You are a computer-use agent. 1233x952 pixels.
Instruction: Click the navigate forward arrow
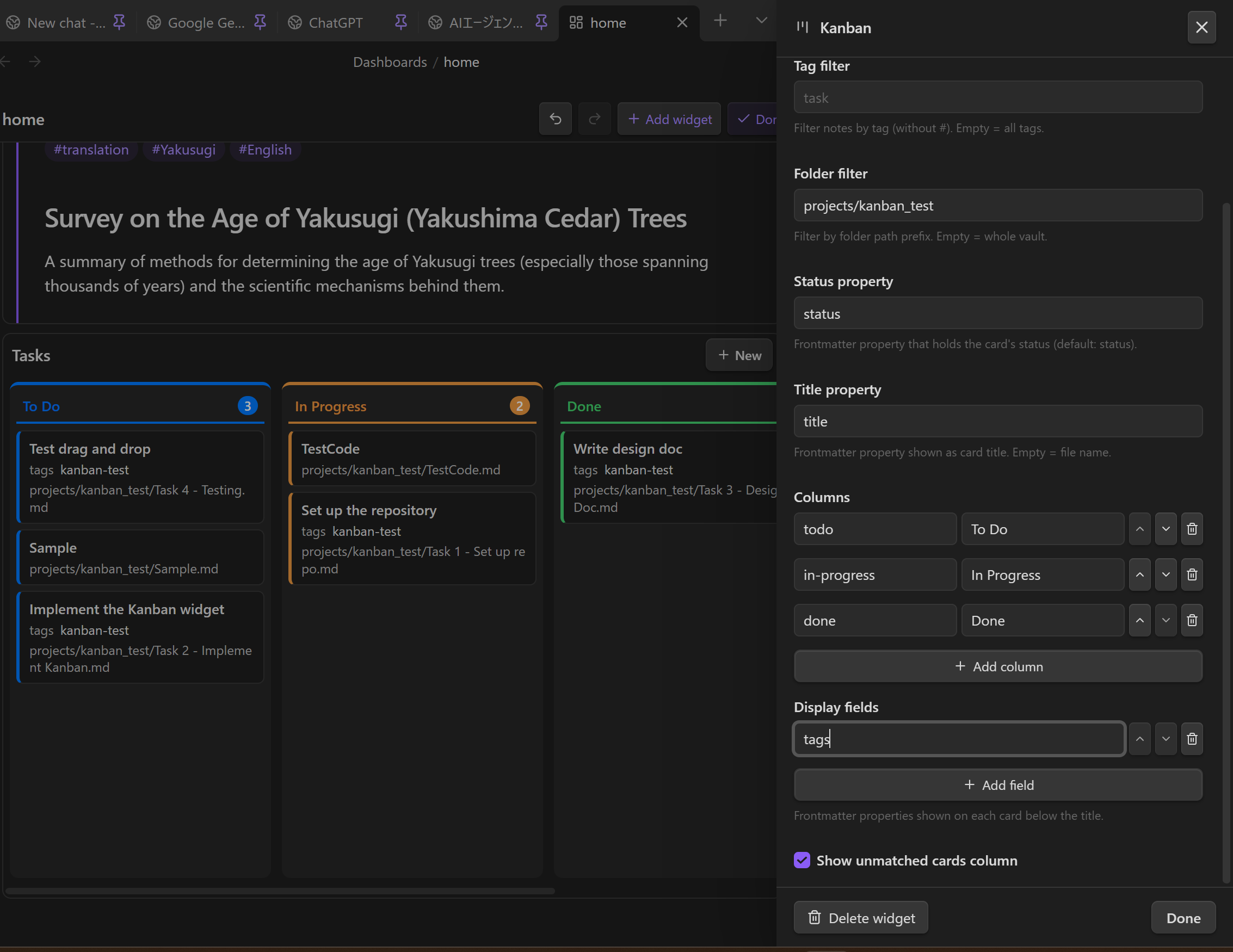[x=34, y=61]
